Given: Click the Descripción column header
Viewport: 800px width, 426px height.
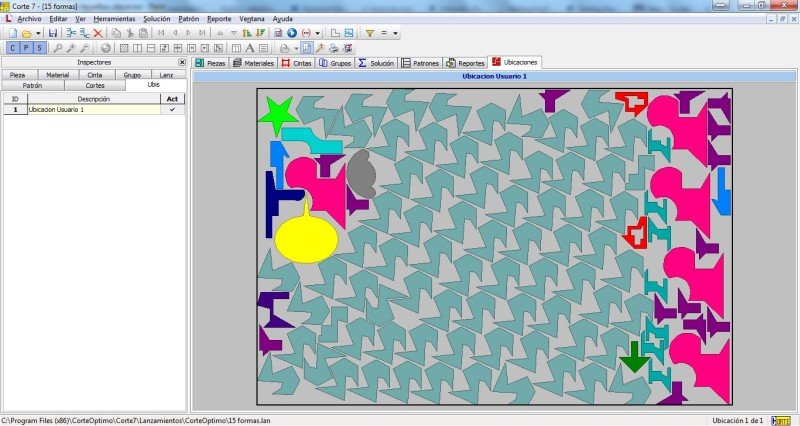Looking at the screenshot, I should tap(93, 99).
